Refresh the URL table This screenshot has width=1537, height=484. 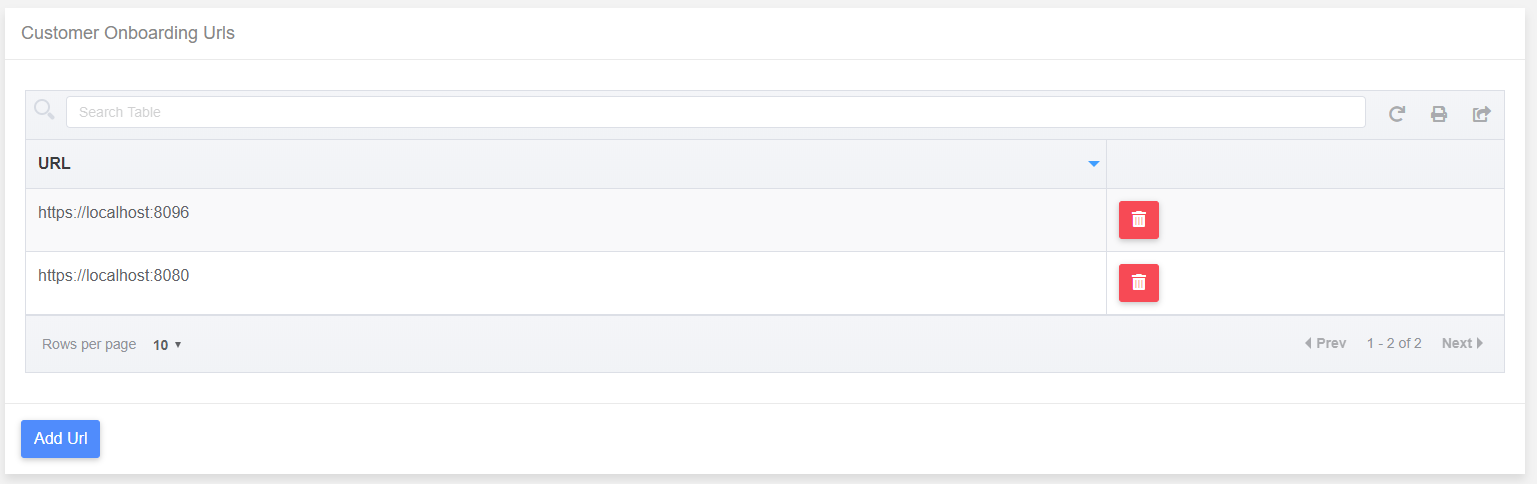1397,114
